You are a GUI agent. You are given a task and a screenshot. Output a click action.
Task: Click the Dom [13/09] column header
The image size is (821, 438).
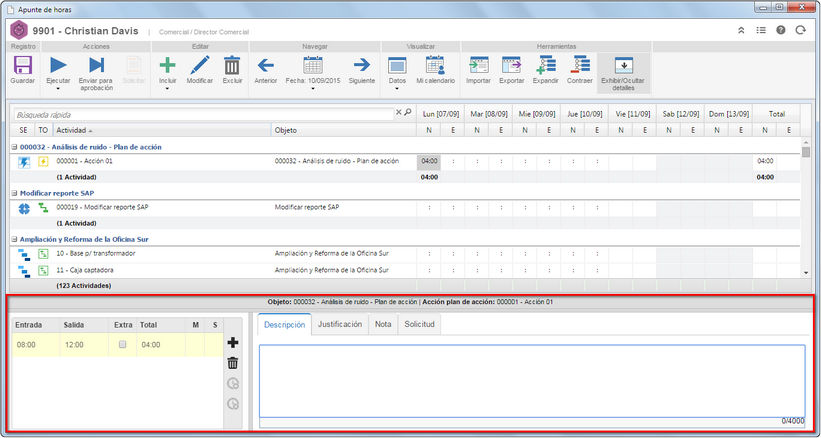728,114
